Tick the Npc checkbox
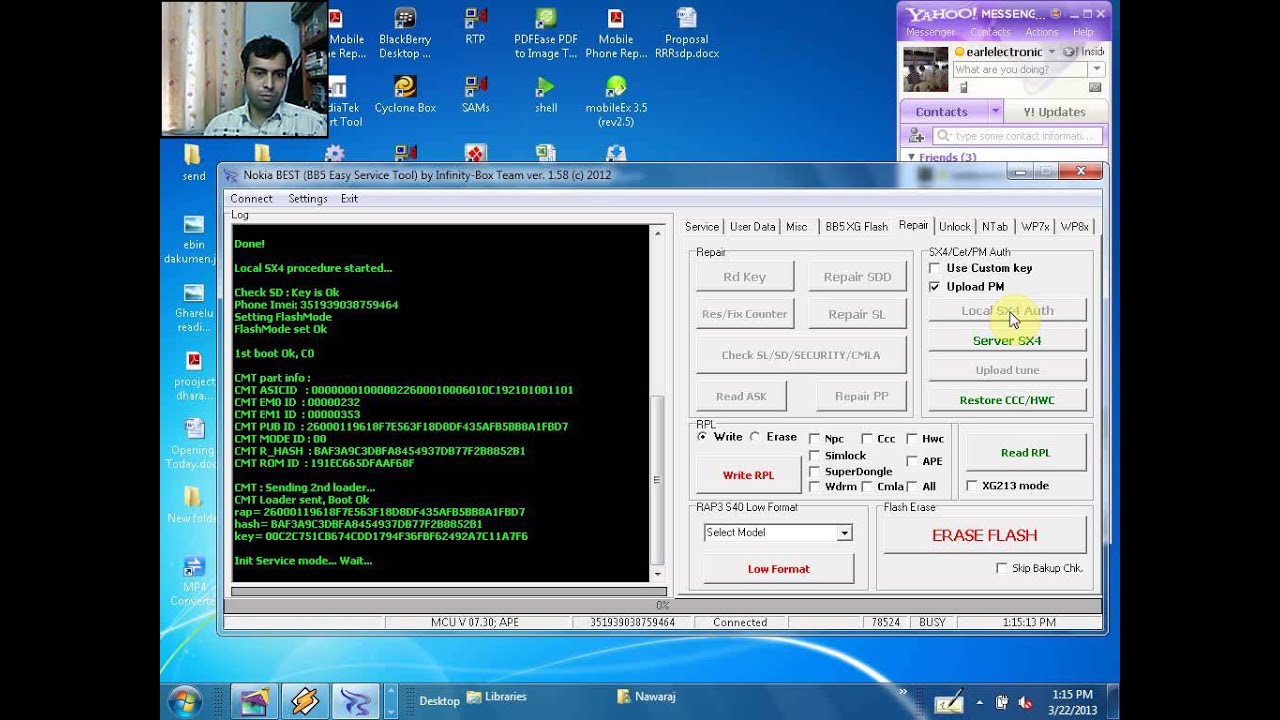 pos(815,439)
